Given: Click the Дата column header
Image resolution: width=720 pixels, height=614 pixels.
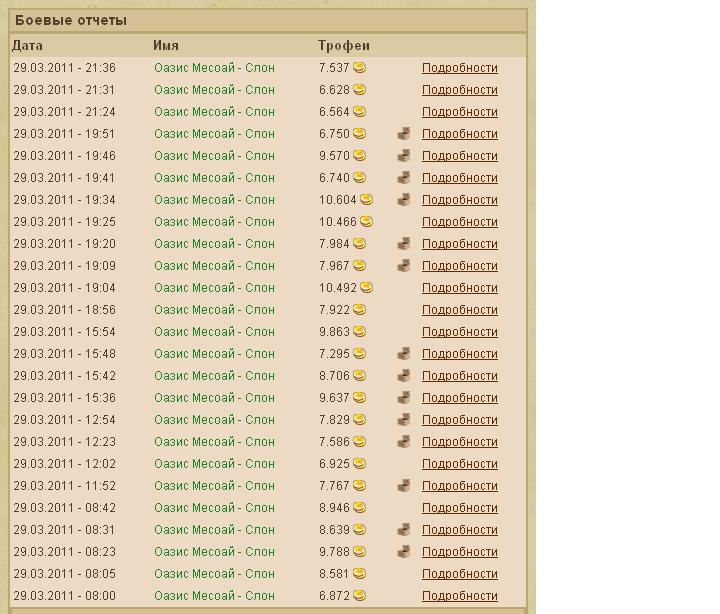Looking at the screenshot, I should tap(27, 45).
